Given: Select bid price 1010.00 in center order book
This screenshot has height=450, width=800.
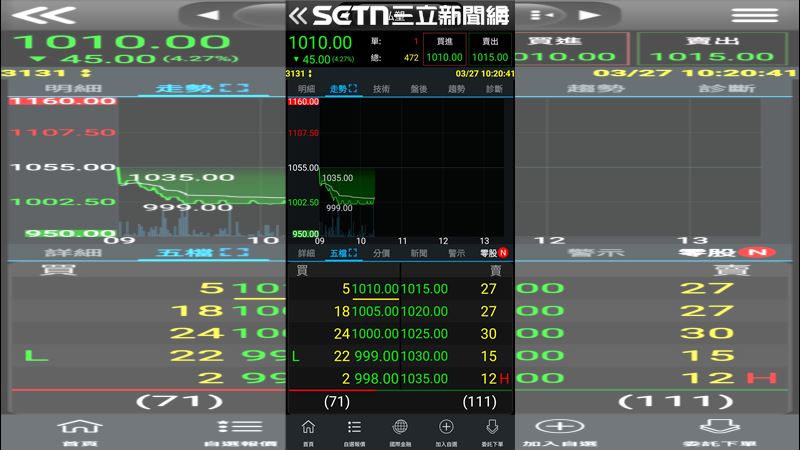Looking at the screenshot, I should 375,289.
